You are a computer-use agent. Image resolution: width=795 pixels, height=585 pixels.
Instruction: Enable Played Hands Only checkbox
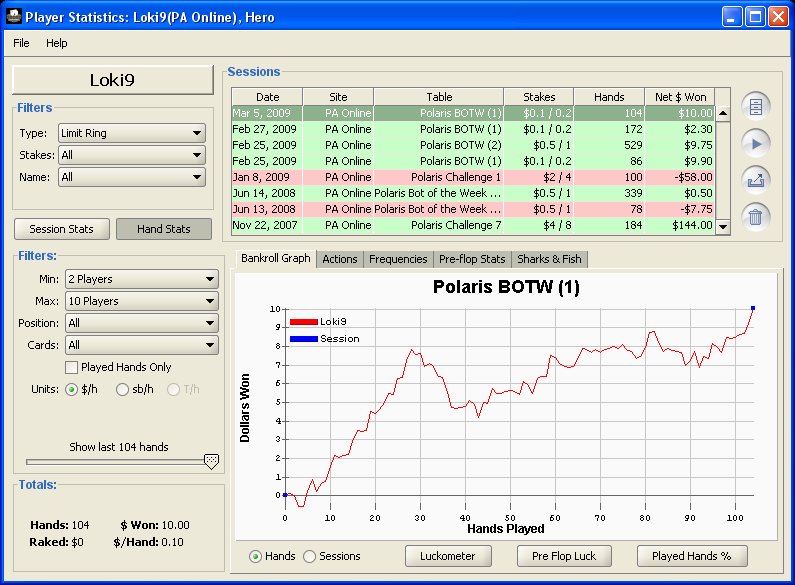coord(72,367)
